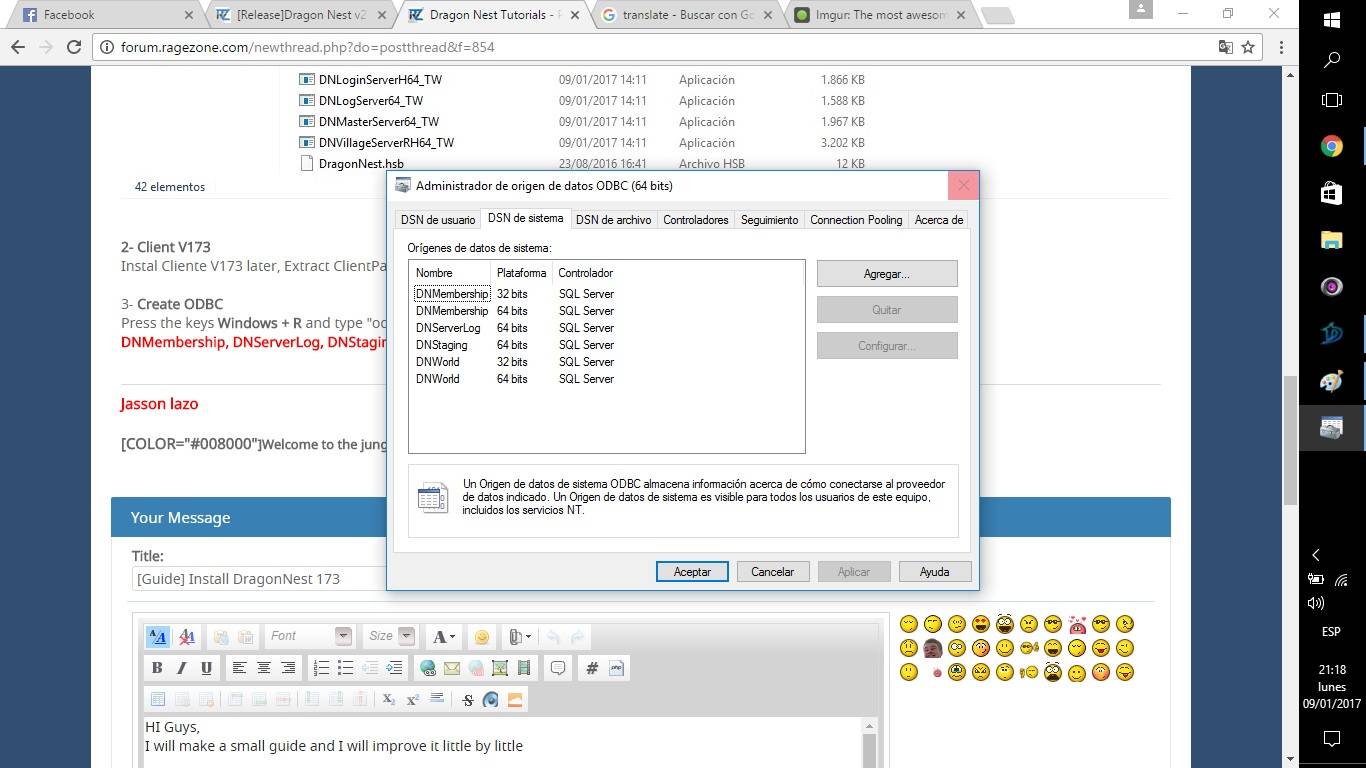Align text left in editor
The width and height of the screenshot is (1366, 768).
239,668
